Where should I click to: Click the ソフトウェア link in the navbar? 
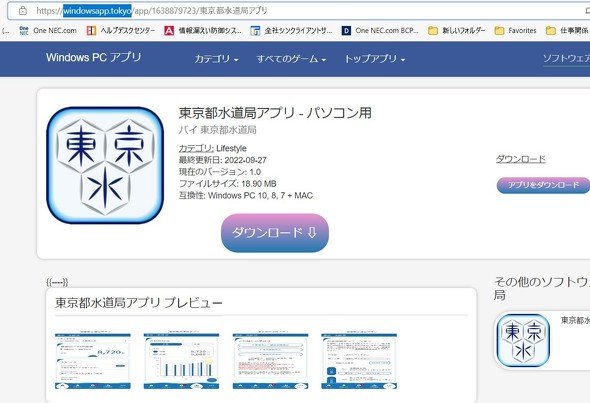coord(566,58)
